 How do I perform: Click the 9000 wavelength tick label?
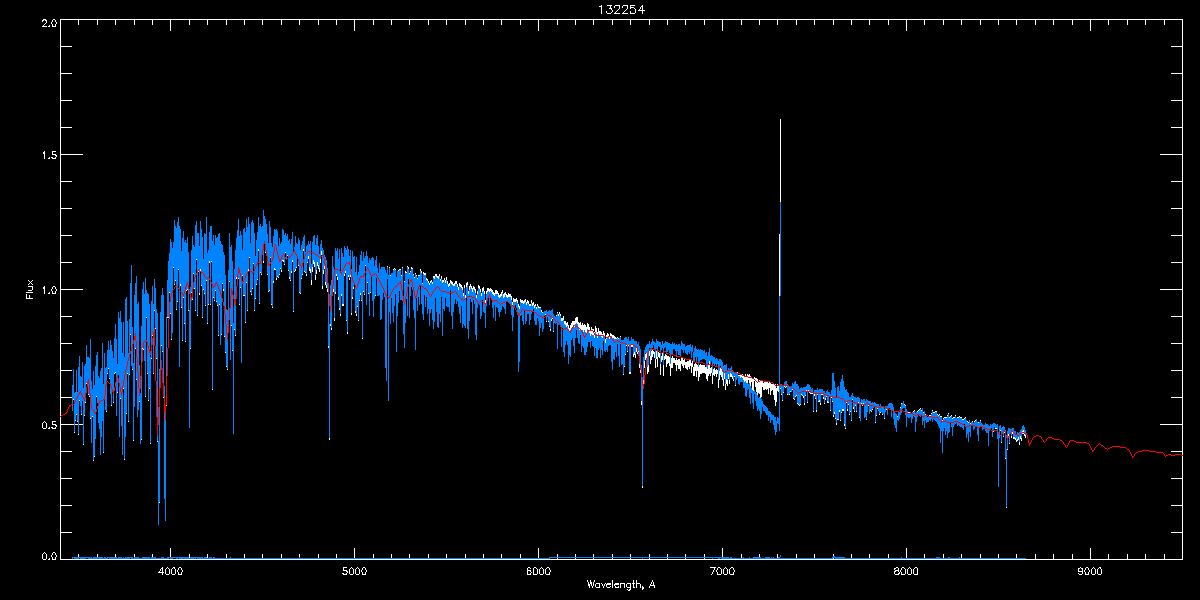click(x=1091, y=572)
